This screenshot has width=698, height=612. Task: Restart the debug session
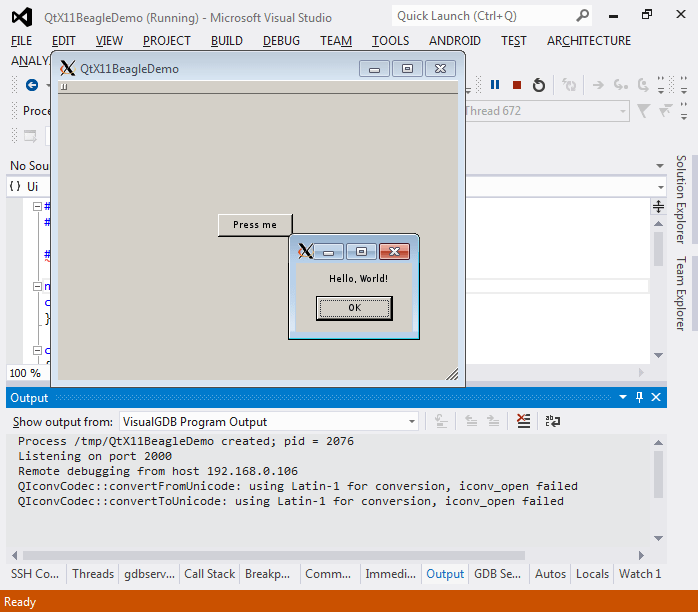539,85
